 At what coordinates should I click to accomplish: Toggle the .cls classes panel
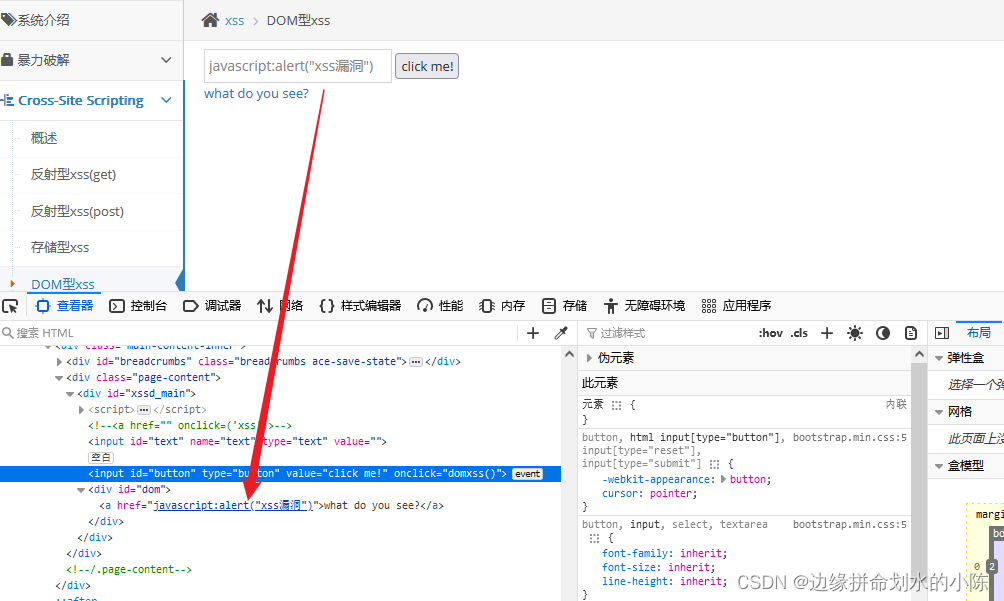click(x=799, y=333)
